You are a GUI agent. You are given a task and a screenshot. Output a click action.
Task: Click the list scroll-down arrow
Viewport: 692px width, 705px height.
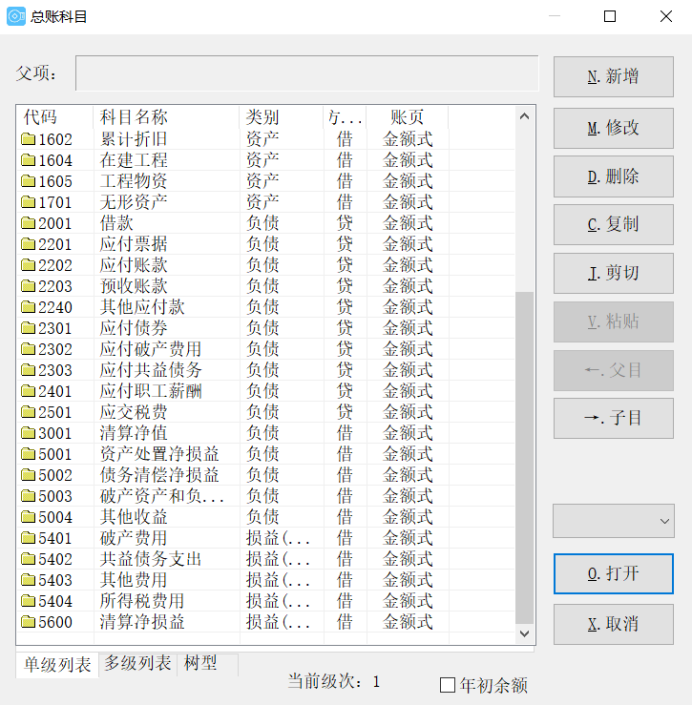[524, 634]
